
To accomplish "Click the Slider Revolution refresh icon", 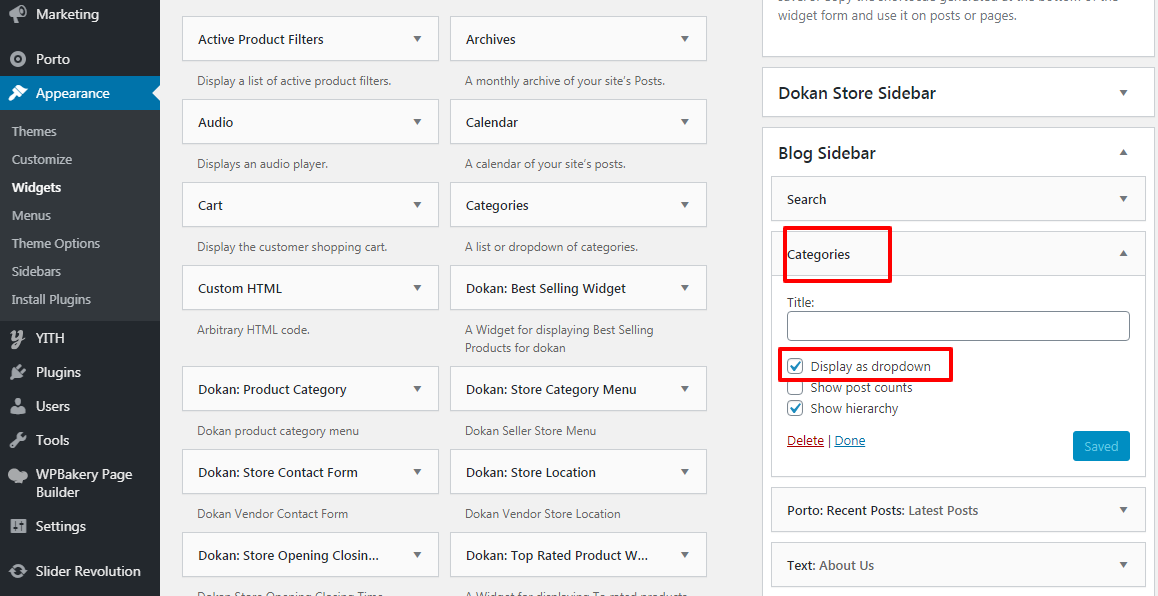I will (18, 571).
